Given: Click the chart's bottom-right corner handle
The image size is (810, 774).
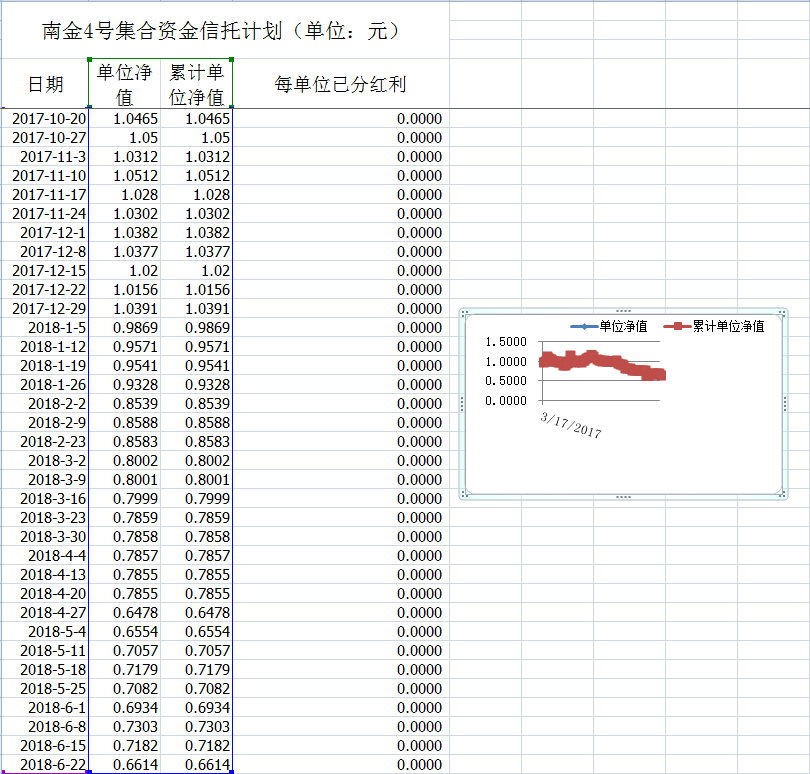Looking at the screenshot, I should pos(784,494).
